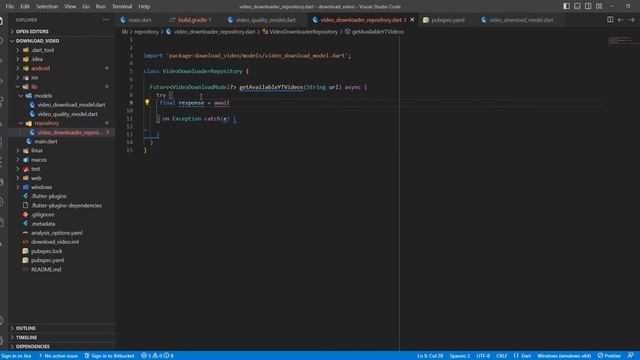Click the No active issue status item
Viewport: 640px width, 360px height.
[x=58, y=356]
